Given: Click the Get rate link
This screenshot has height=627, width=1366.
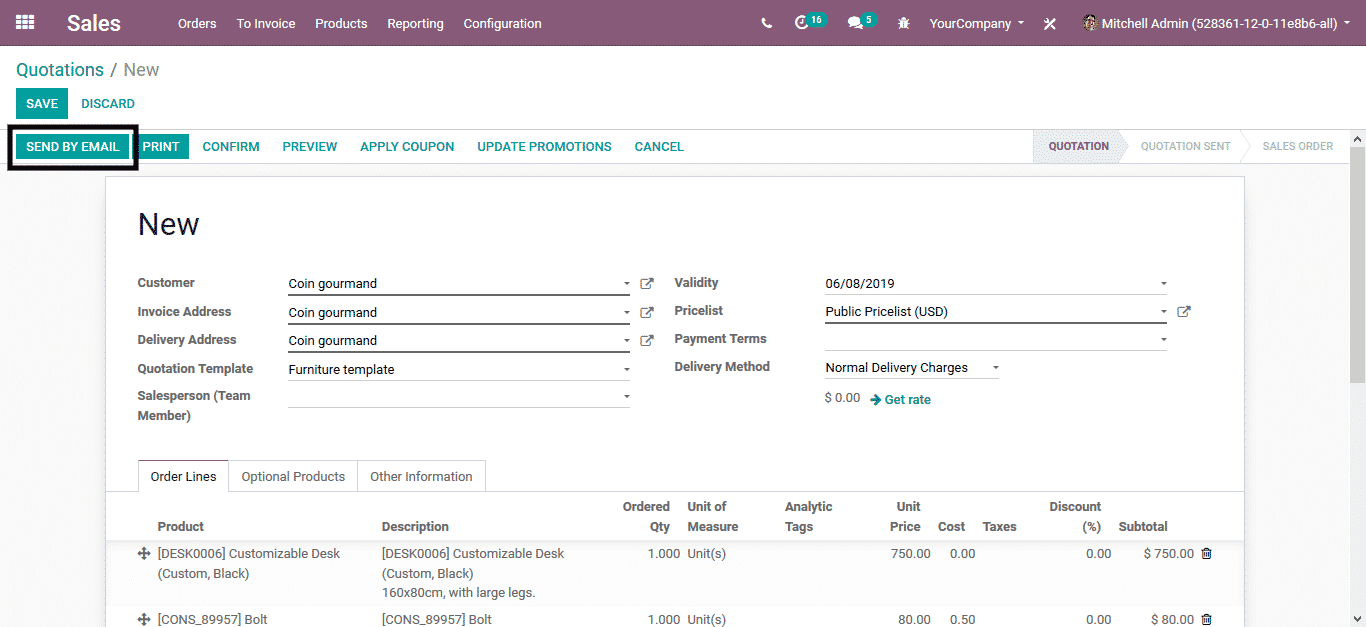Looking at the screenshot, I should pos(907,400).
